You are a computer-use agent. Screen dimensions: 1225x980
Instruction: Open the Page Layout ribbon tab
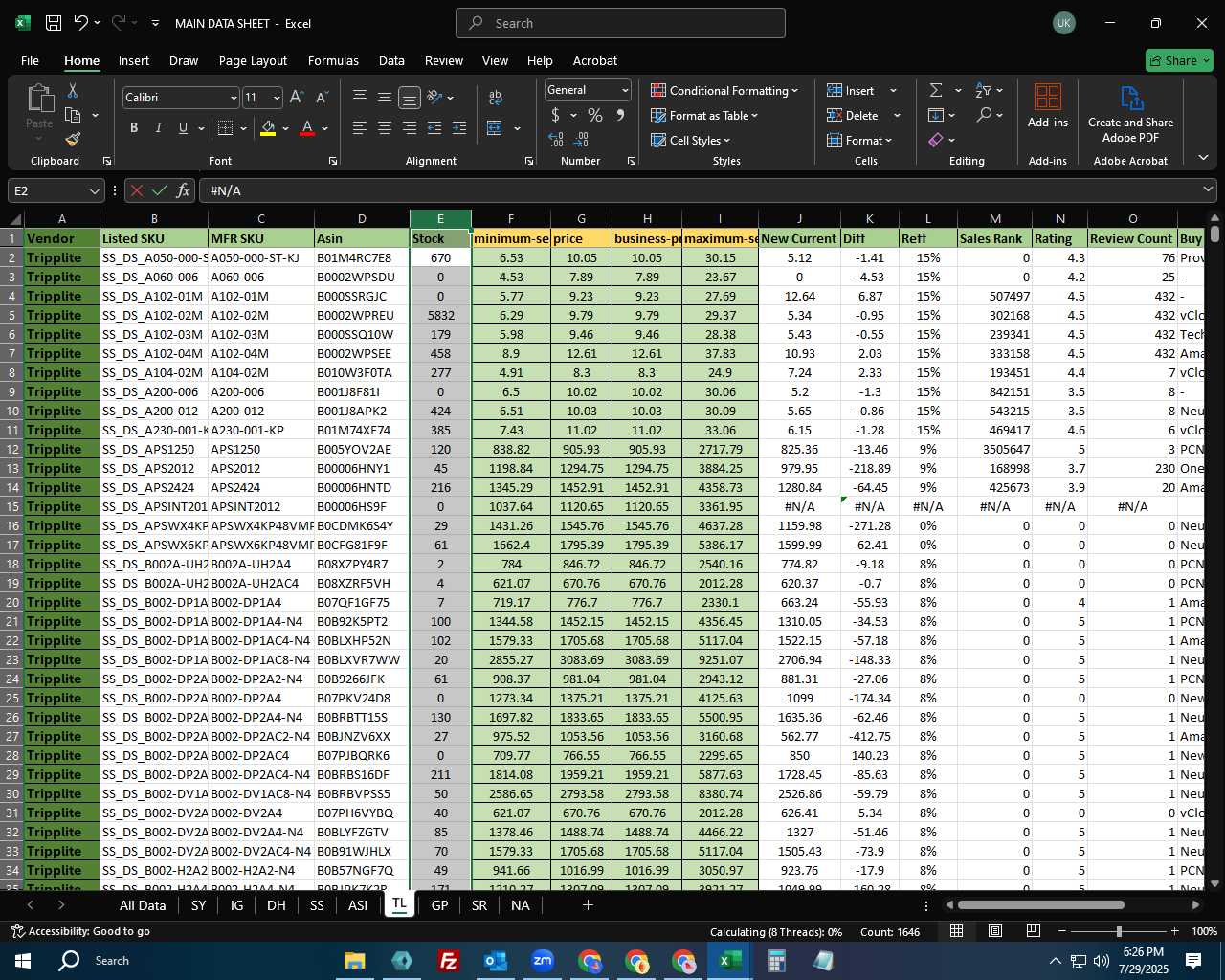[x=253, y=60]
